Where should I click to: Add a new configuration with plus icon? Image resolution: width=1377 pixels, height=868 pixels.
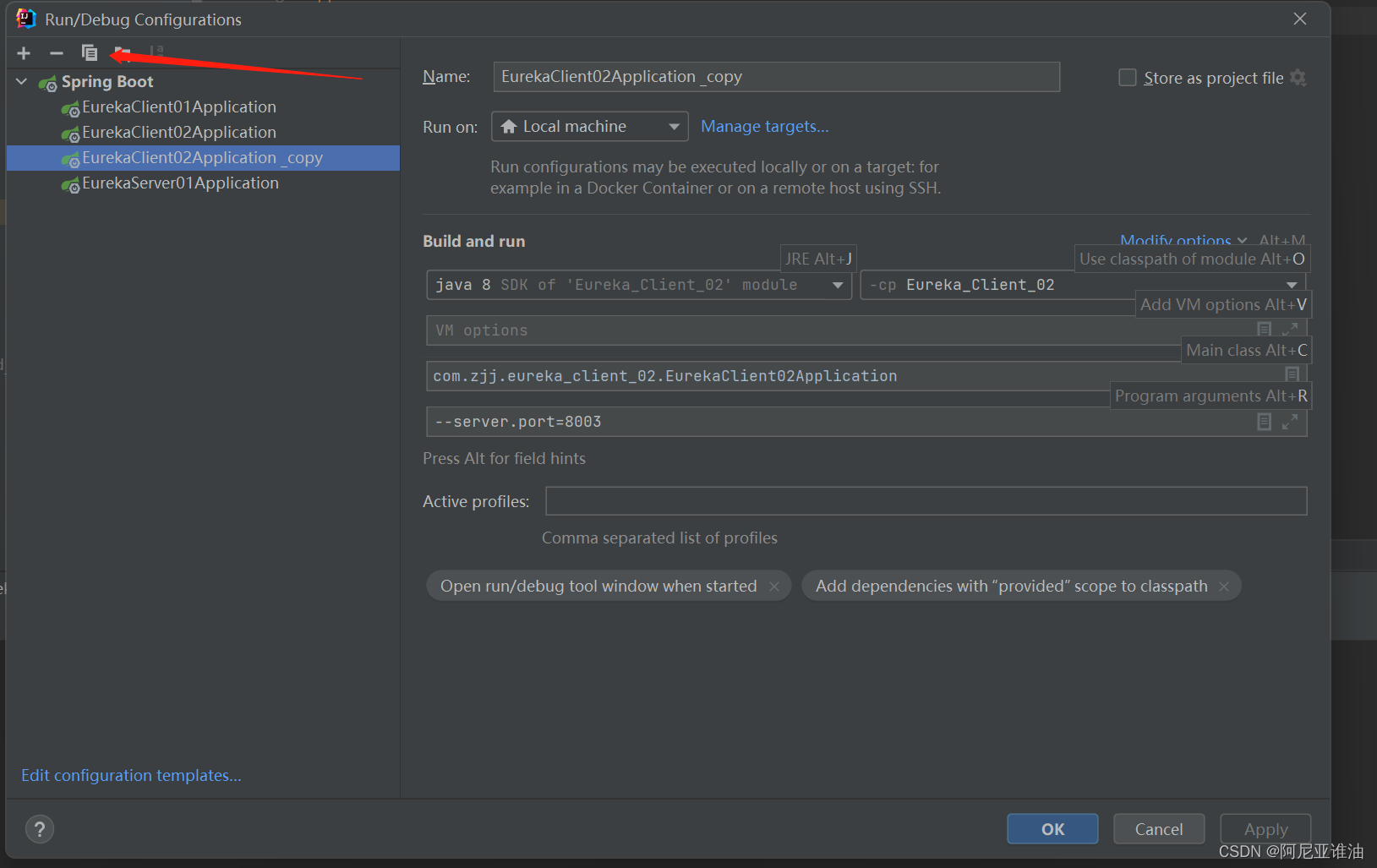tap(24, 53)
